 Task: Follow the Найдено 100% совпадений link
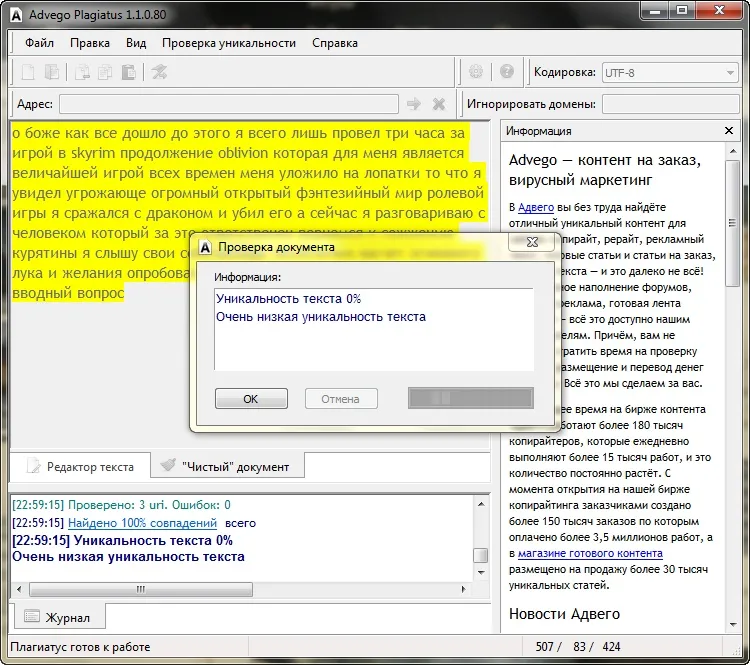tap(142, 523)
